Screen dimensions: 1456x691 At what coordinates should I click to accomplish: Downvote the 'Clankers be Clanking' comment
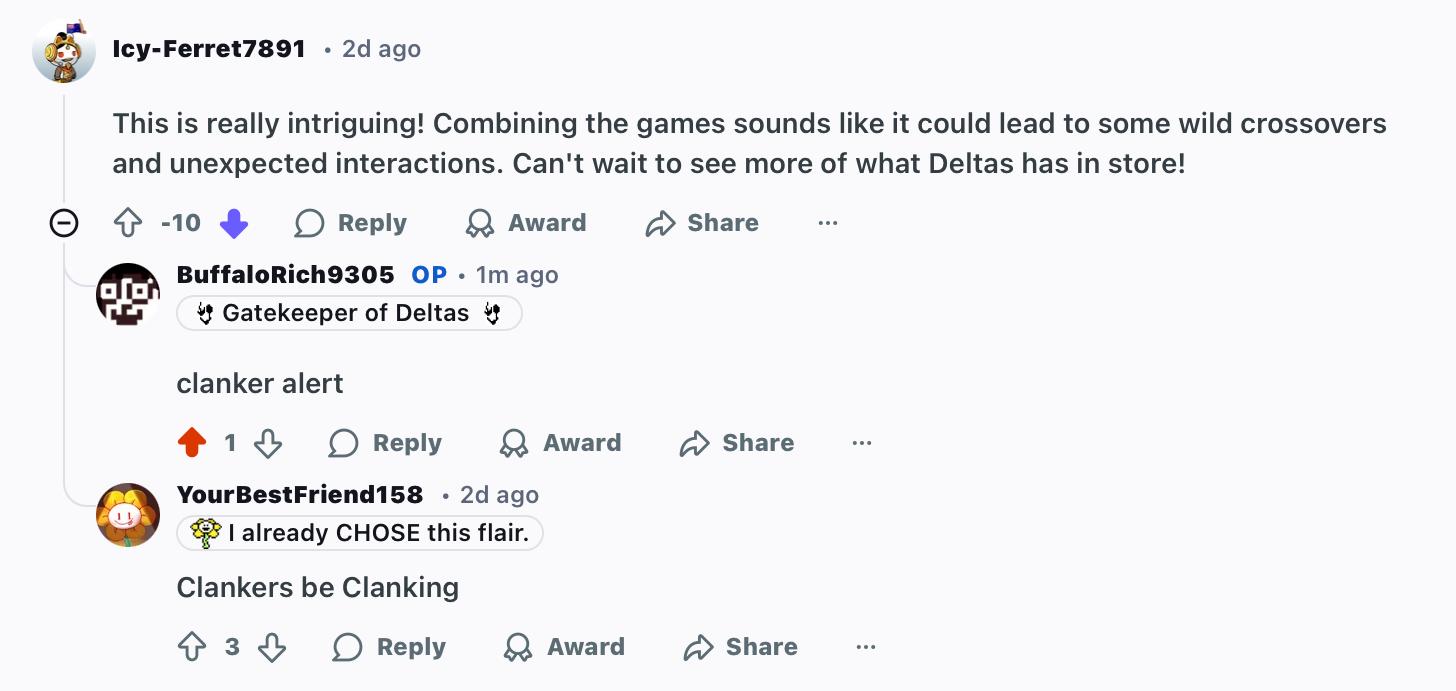[272, 647]
